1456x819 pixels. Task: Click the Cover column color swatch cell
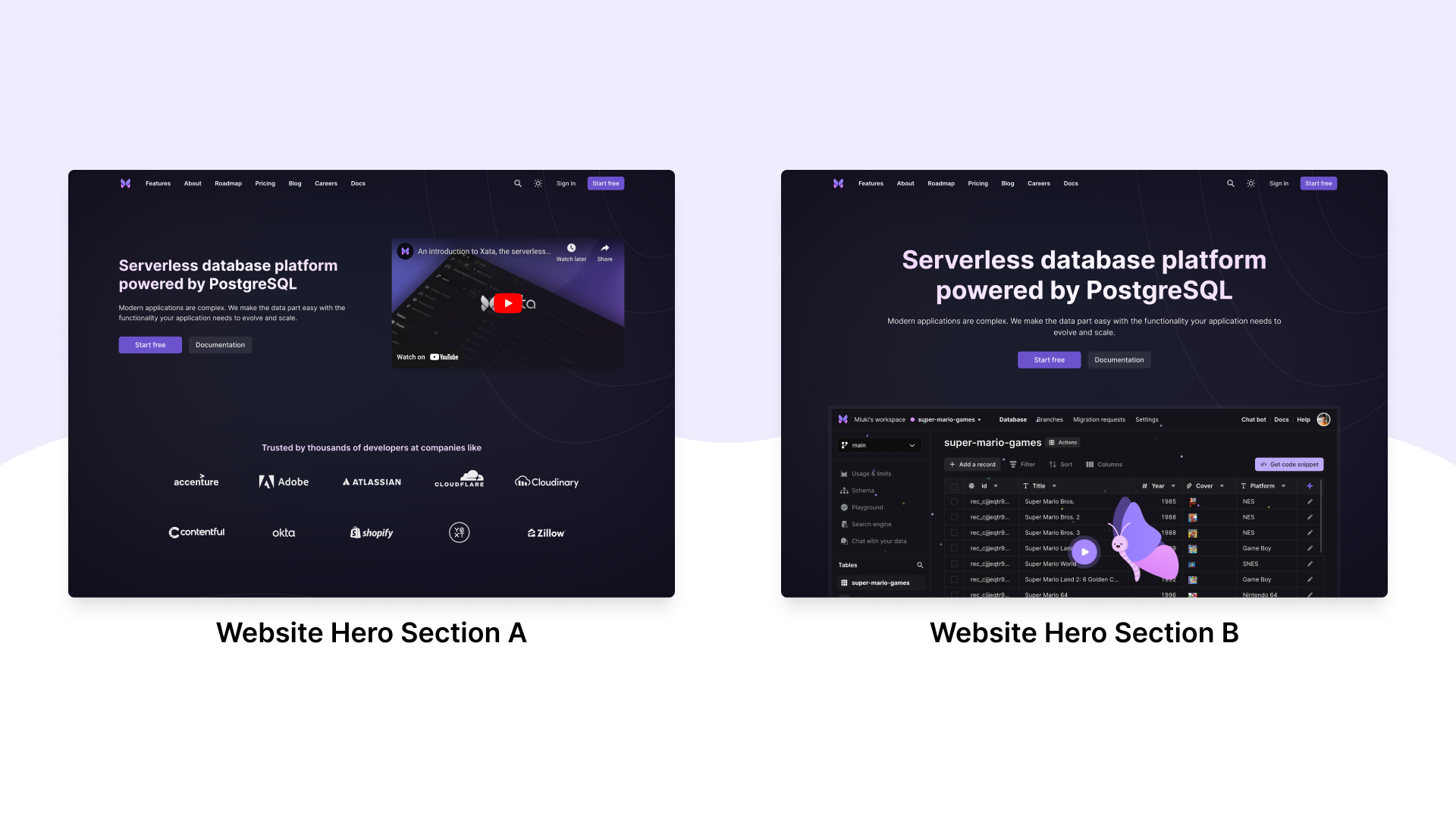[1192, 501]
